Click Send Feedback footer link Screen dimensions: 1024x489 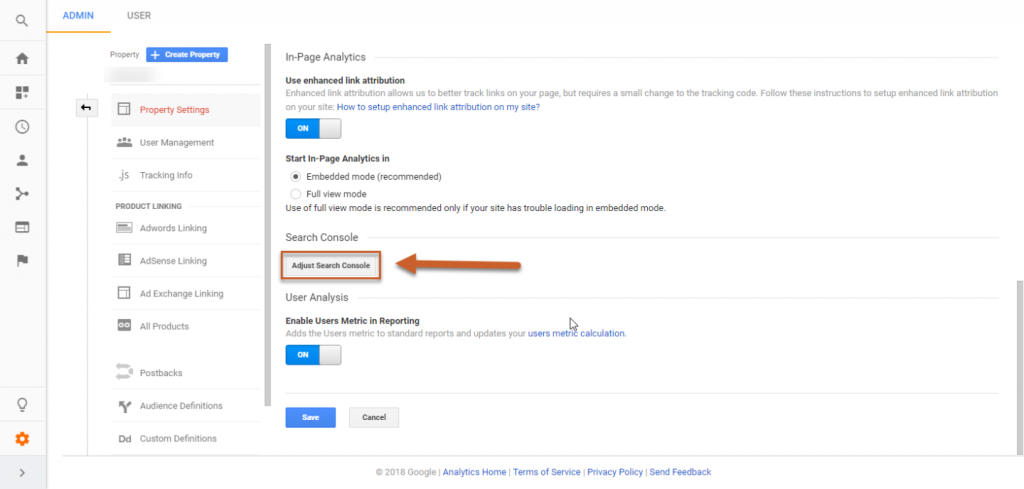[680, 471]
